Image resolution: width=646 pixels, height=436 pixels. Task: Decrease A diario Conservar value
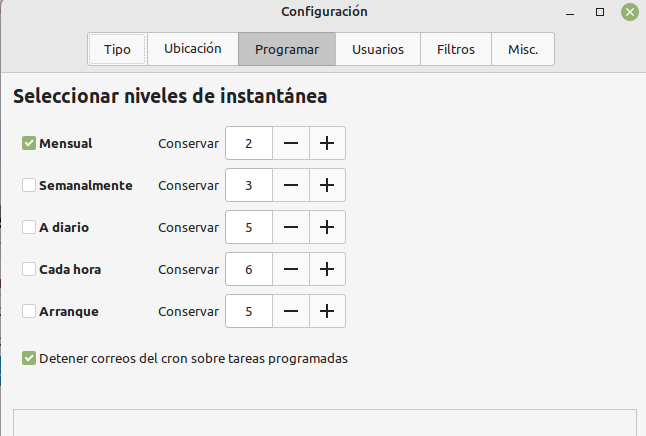[x=291, y=227]
